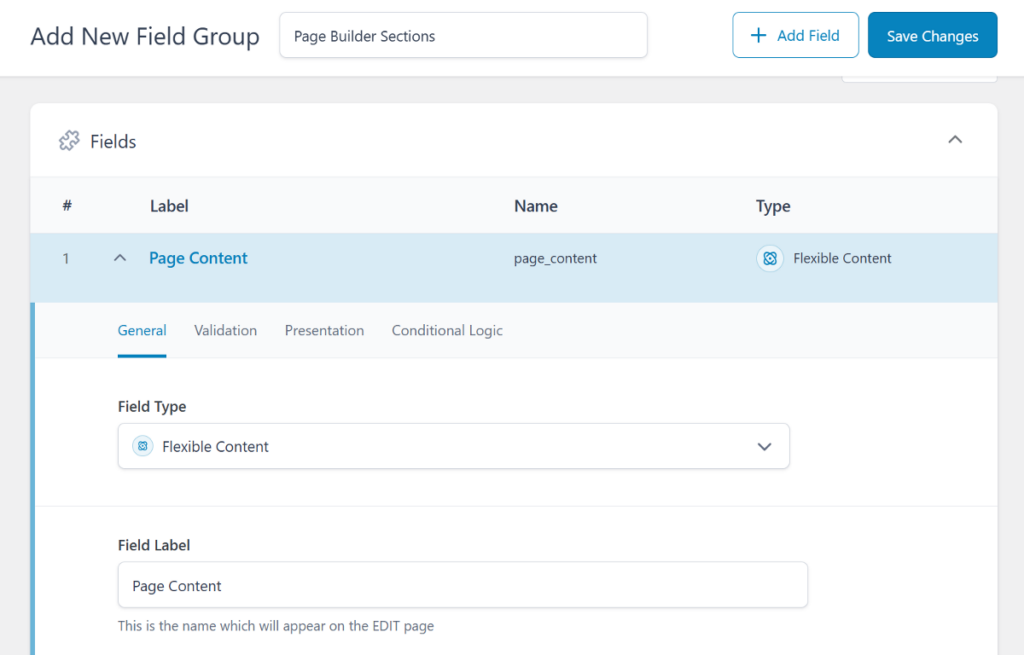
Task: Click row number 1 in the fields table
Action: pyautogui.click(x=66, y=258)
